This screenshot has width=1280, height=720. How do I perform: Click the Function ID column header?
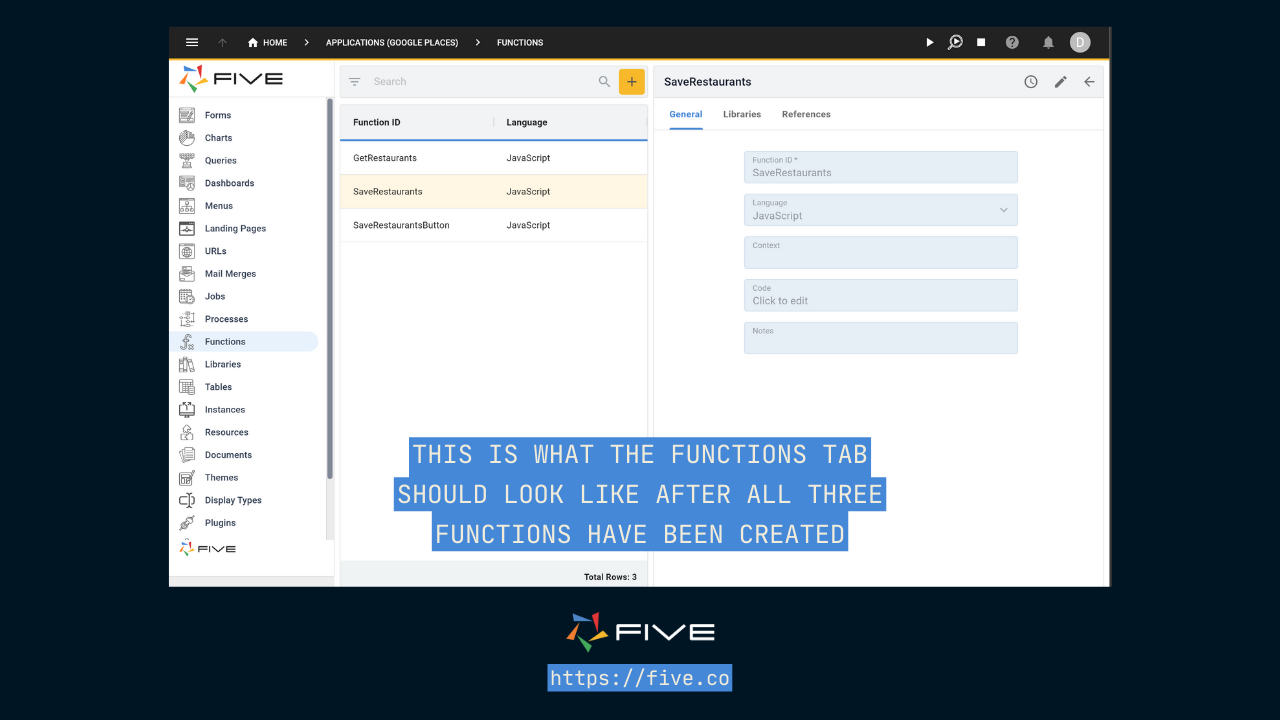[x=377, y=122]
